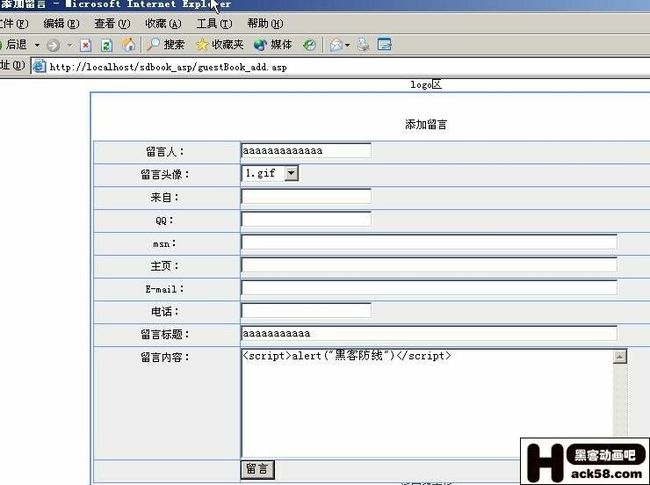The width and height of the screenshot is (650, 485).
Task: Open the Back history dropdown arrow
Action: [x=37, y=45]
